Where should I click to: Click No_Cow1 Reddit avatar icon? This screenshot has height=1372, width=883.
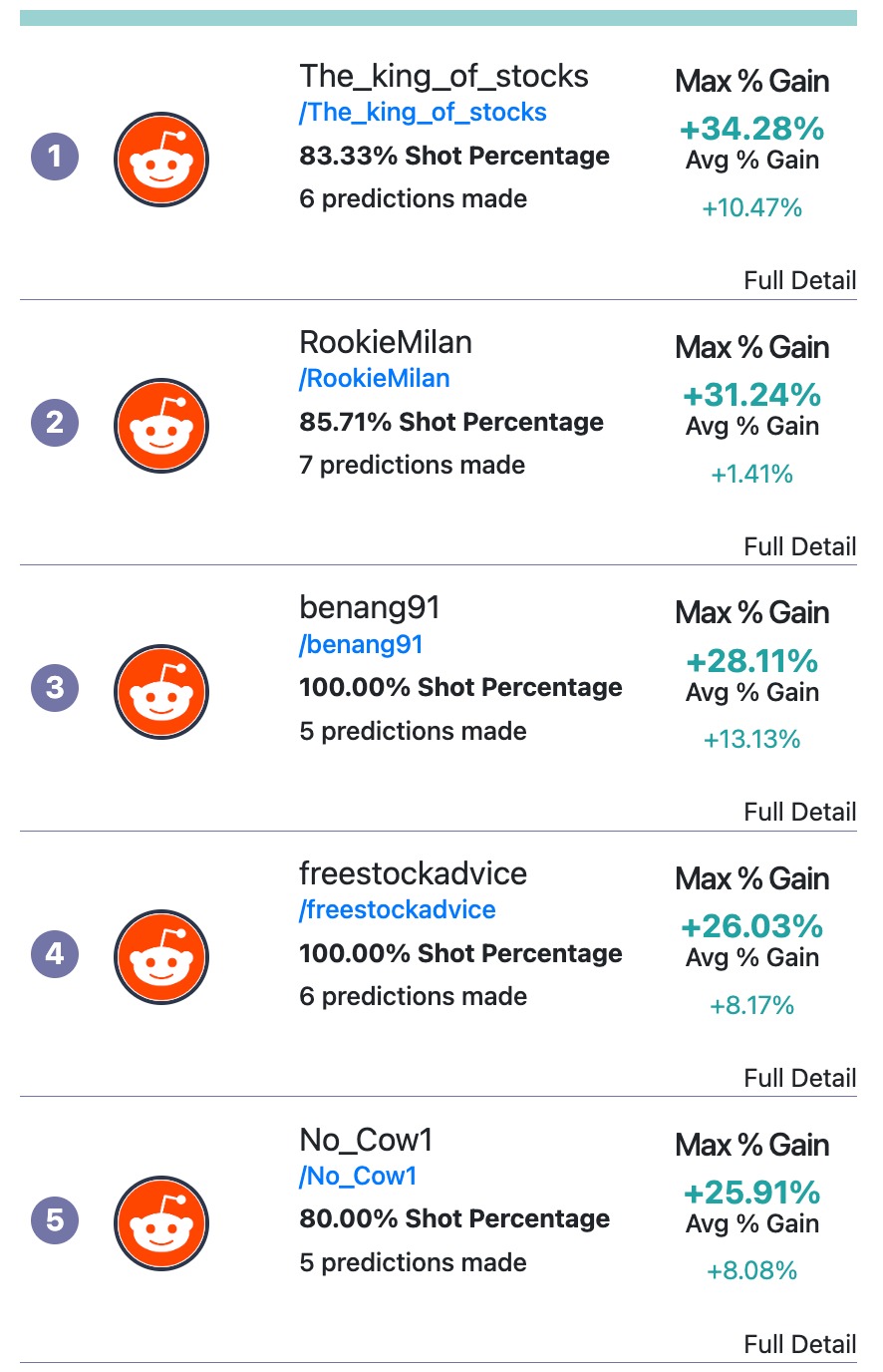pyautogui.click(x=161, y=1223)
